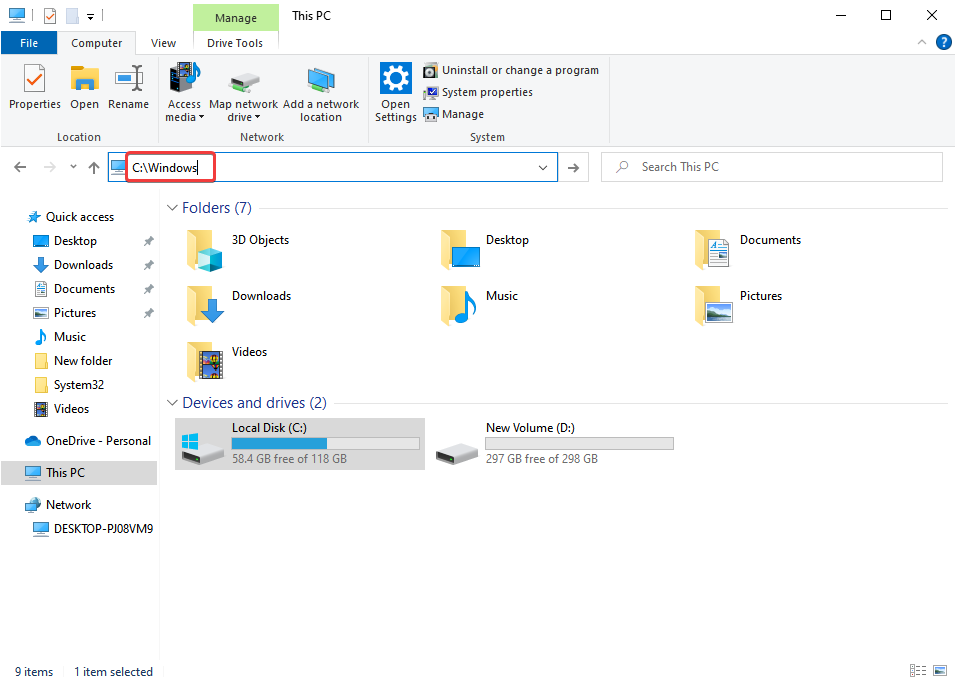This screenshot has height=684, width=956.
Task: Focus the Search This PC box
Action: (x=771, y=167)
